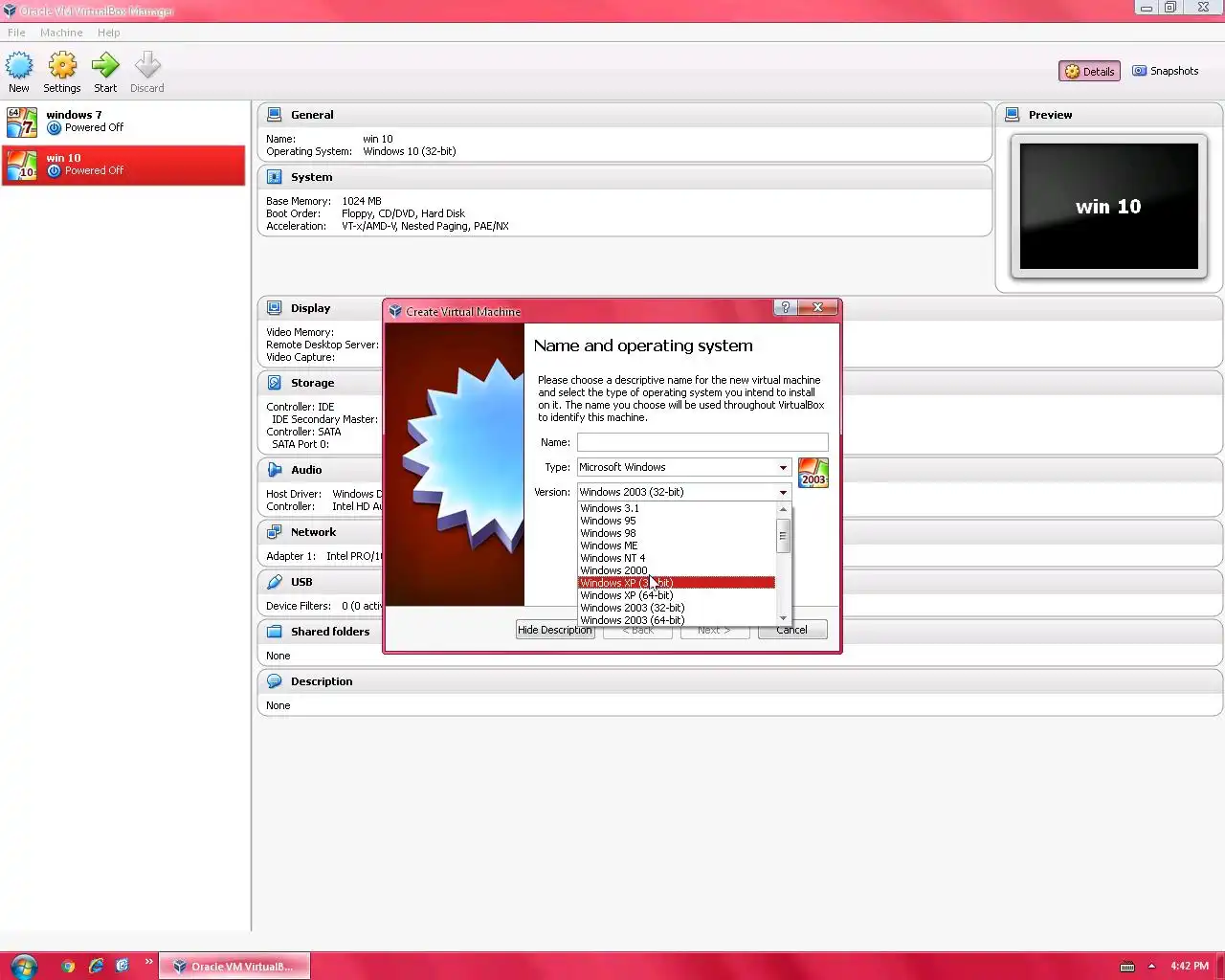Launch Chrome from the taskbar
1225x980 pixels.
[x=68, y=966]
